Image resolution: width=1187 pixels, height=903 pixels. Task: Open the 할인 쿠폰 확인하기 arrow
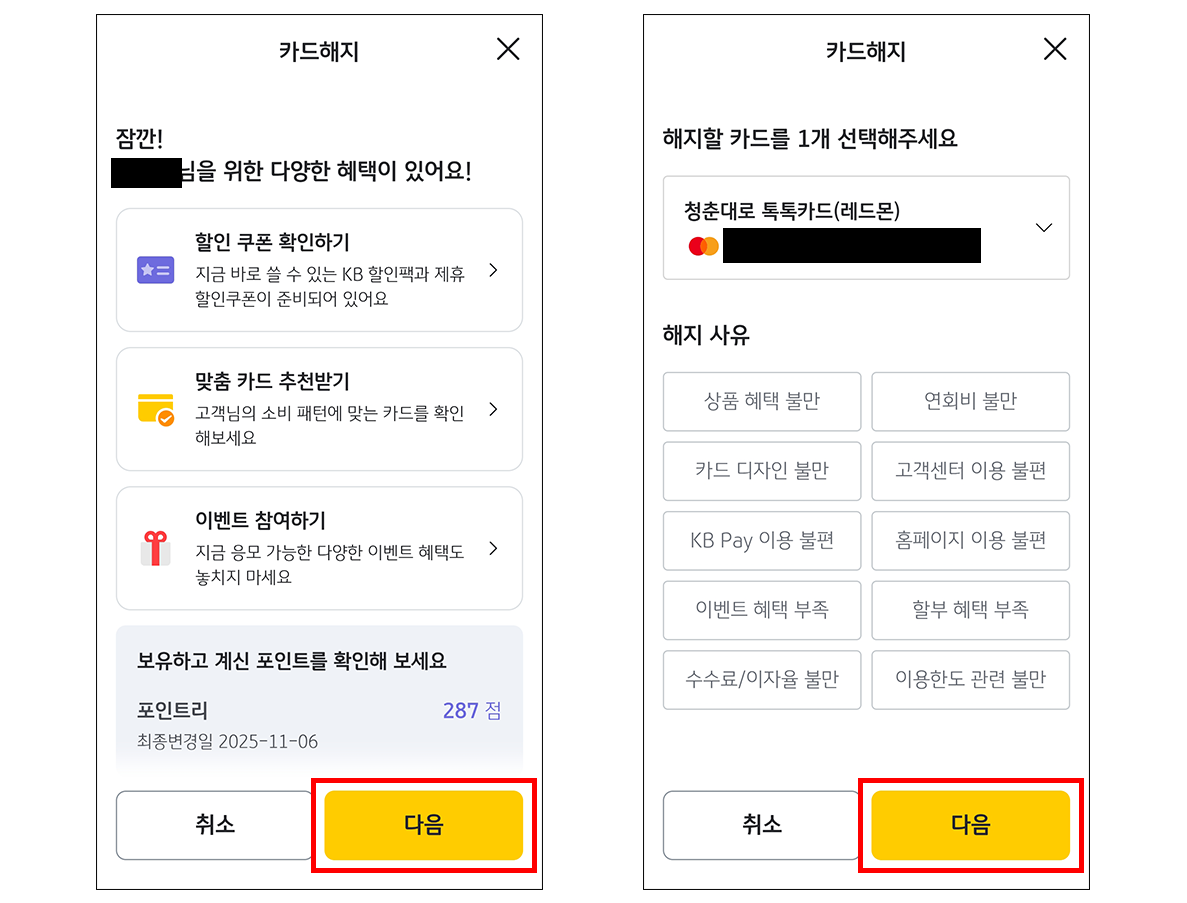493,270
